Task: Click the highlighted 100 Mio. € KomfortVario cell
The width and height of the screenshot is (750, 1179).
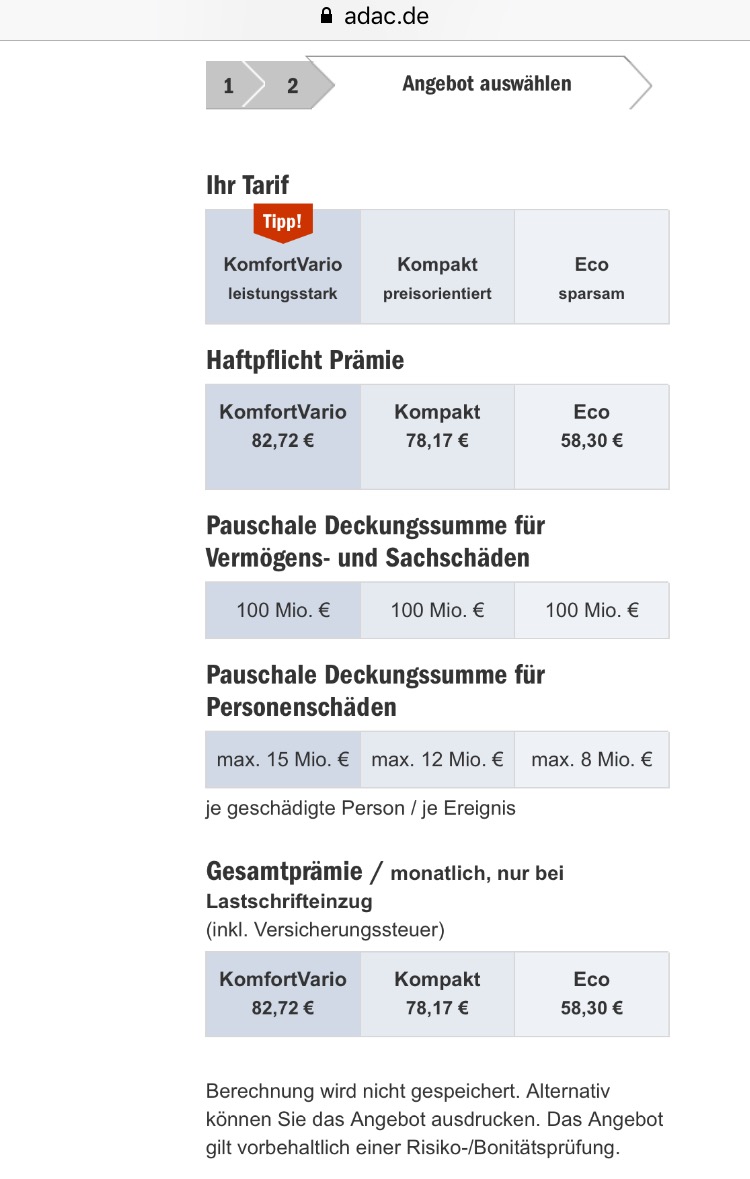Action: (282, 610)
